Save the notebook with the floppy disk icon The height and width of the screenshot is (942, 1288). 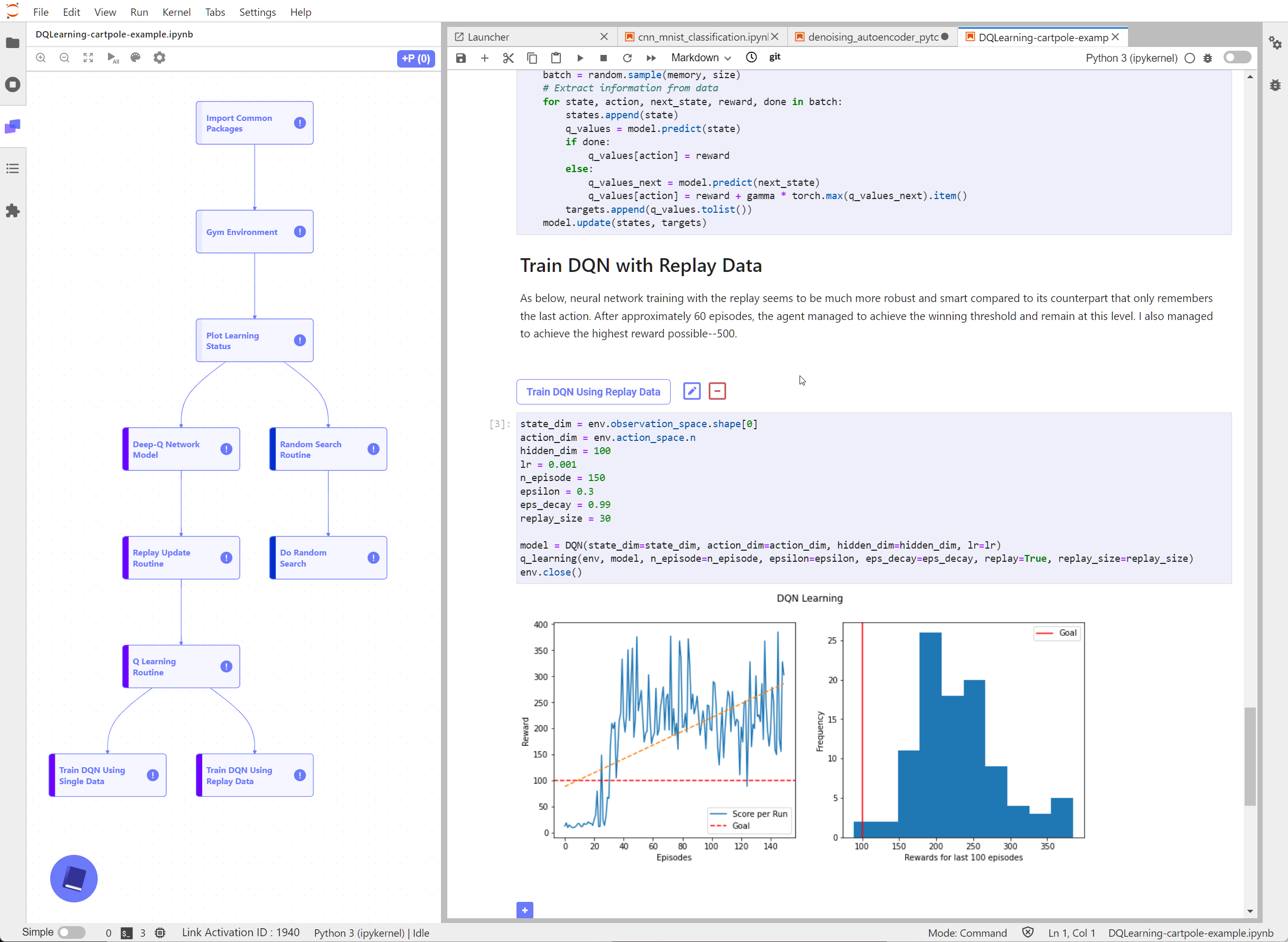coord(460,58)
